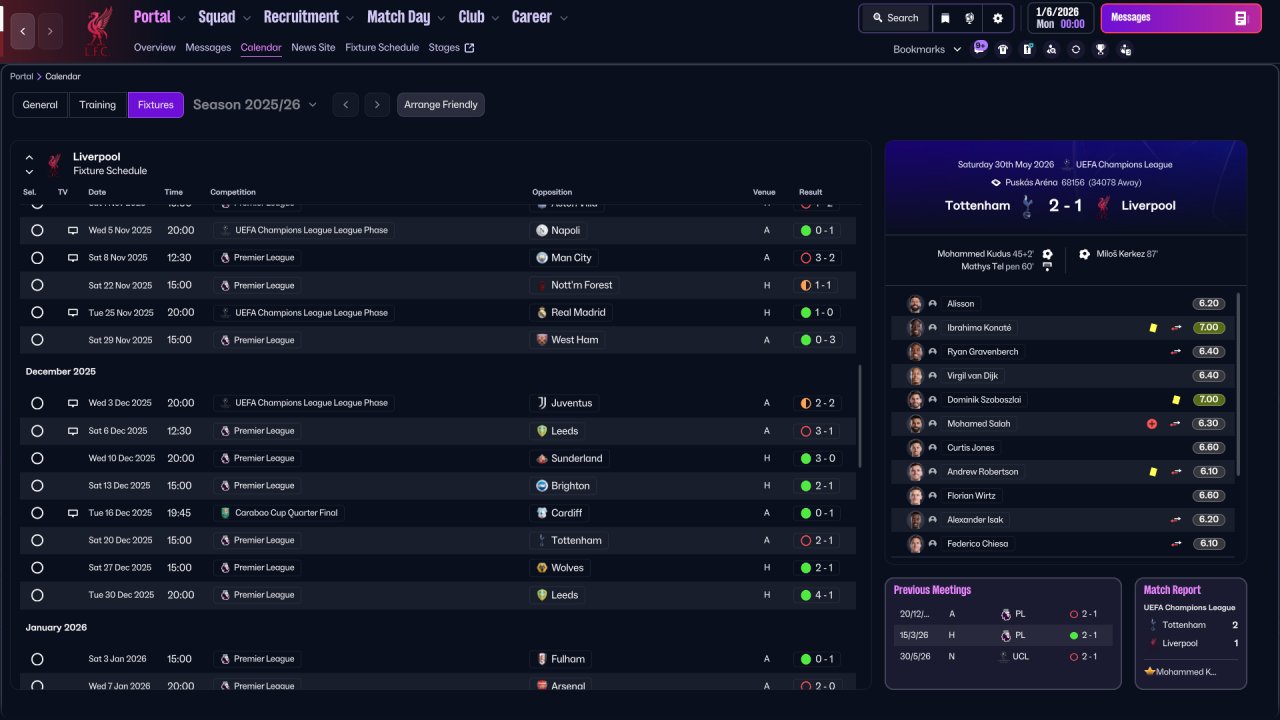
Task: Click the Arrange Friendly button
Action: point(441,105)
